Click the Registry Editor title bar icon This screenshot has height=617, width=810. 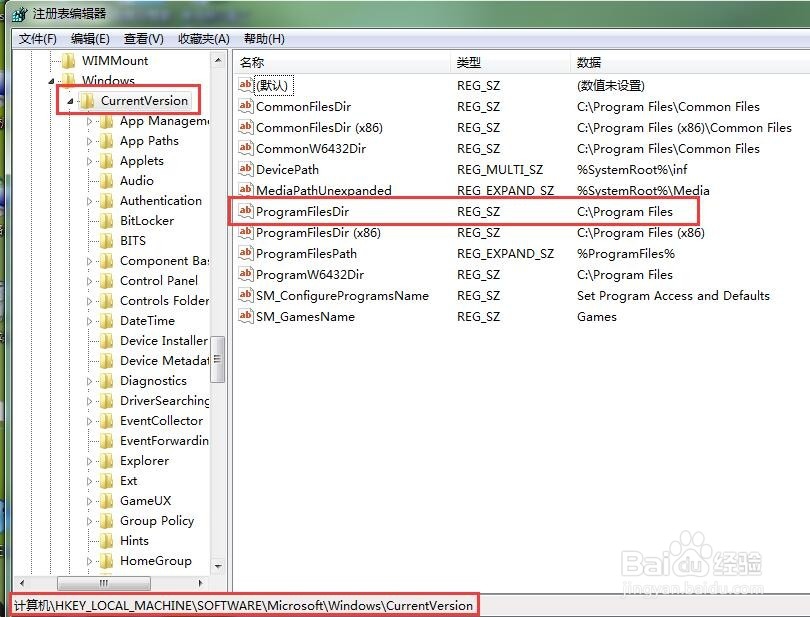pyautogui.click(x=20, y=14)
